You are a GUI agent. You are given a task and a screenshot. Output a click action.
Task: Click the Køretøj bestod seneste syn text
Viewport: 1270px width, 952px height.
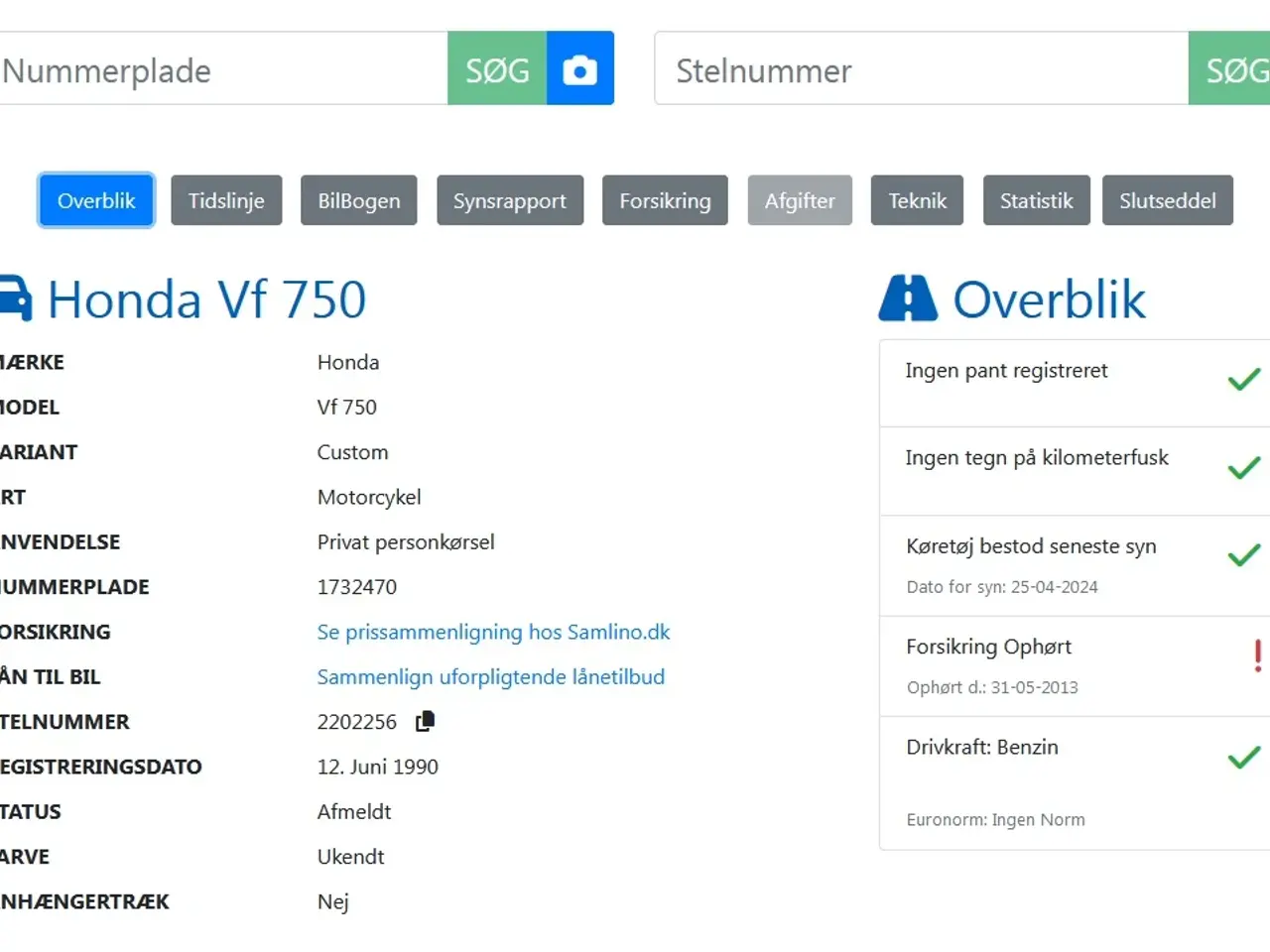click(x=1031, y=546)
